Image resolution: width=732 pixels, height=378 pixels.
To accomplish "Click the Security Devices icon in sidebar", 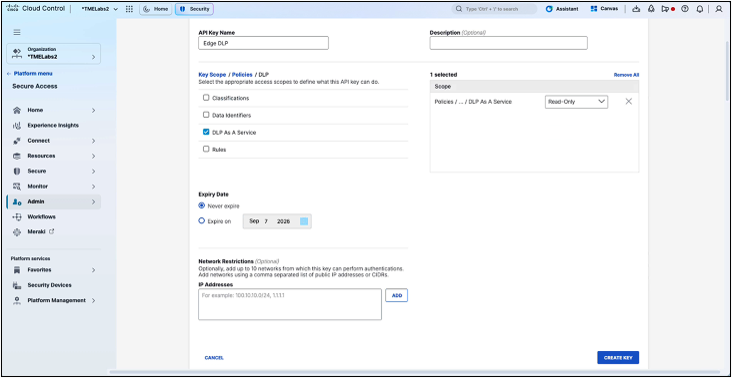I will 17,285.
